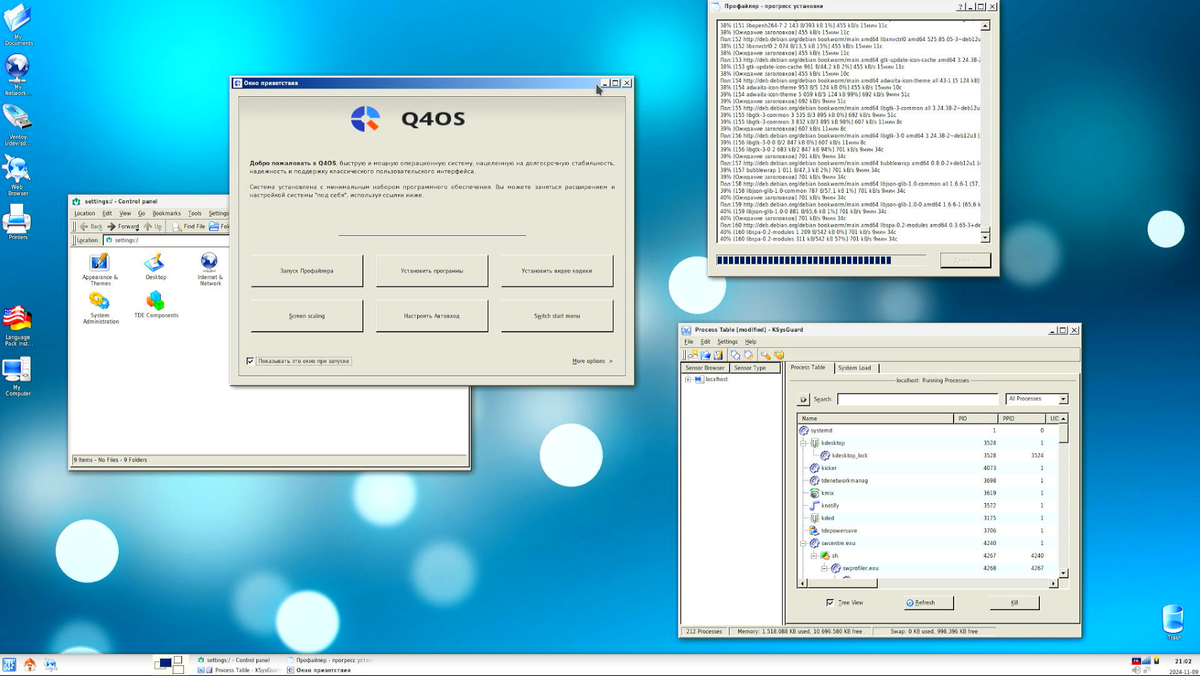Viewport: 1200px width, 676px height.
Task: Open the Bookmarks menu in Control panel
Action: tap(168, 213)
